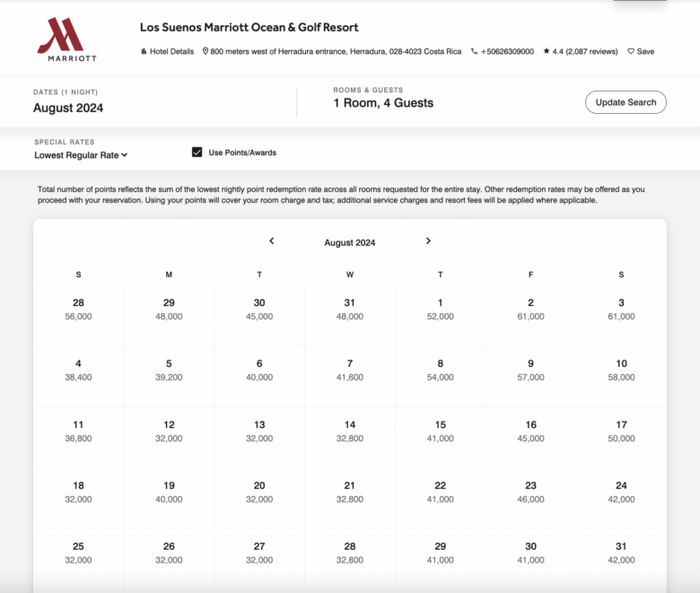Click the phone number +50626309000
Image resolution: width=700 pixels, height=593 pixels.
tap(502, 51)
